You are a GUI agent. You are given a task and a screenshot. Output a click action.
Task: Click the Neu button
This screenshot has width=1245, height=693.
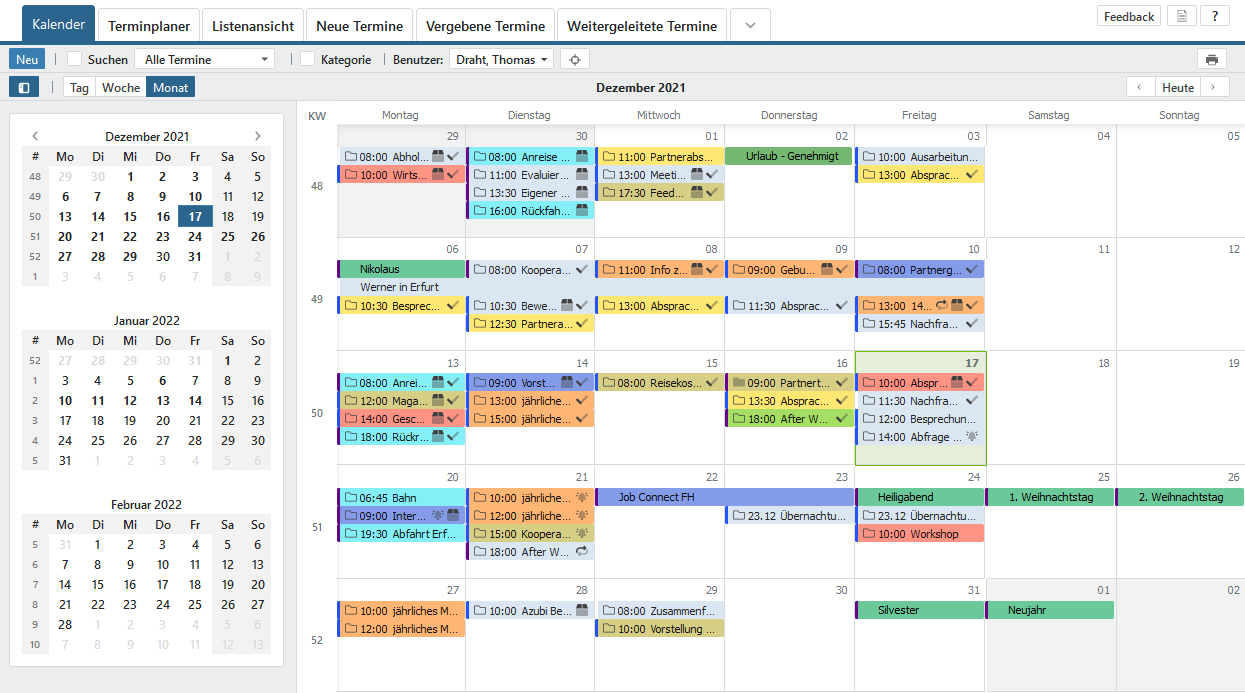pyautogui.click(x=27, y=59)
